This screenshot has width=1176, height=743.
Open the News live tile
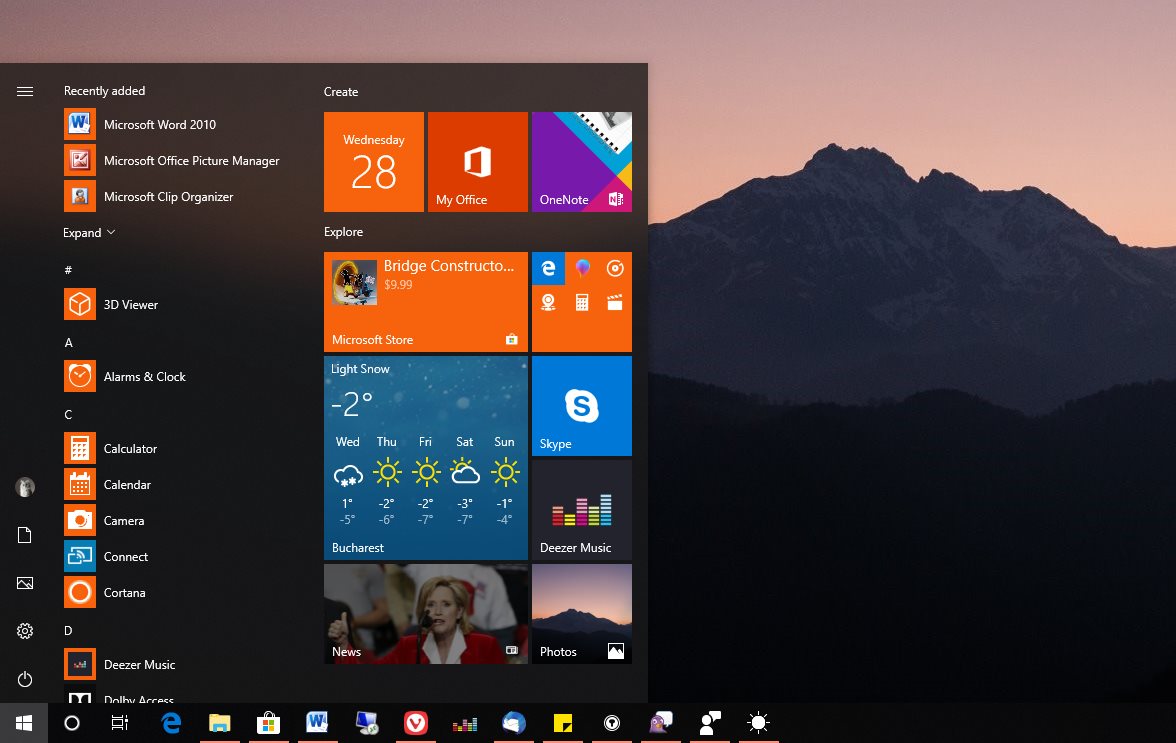point(425,613)
